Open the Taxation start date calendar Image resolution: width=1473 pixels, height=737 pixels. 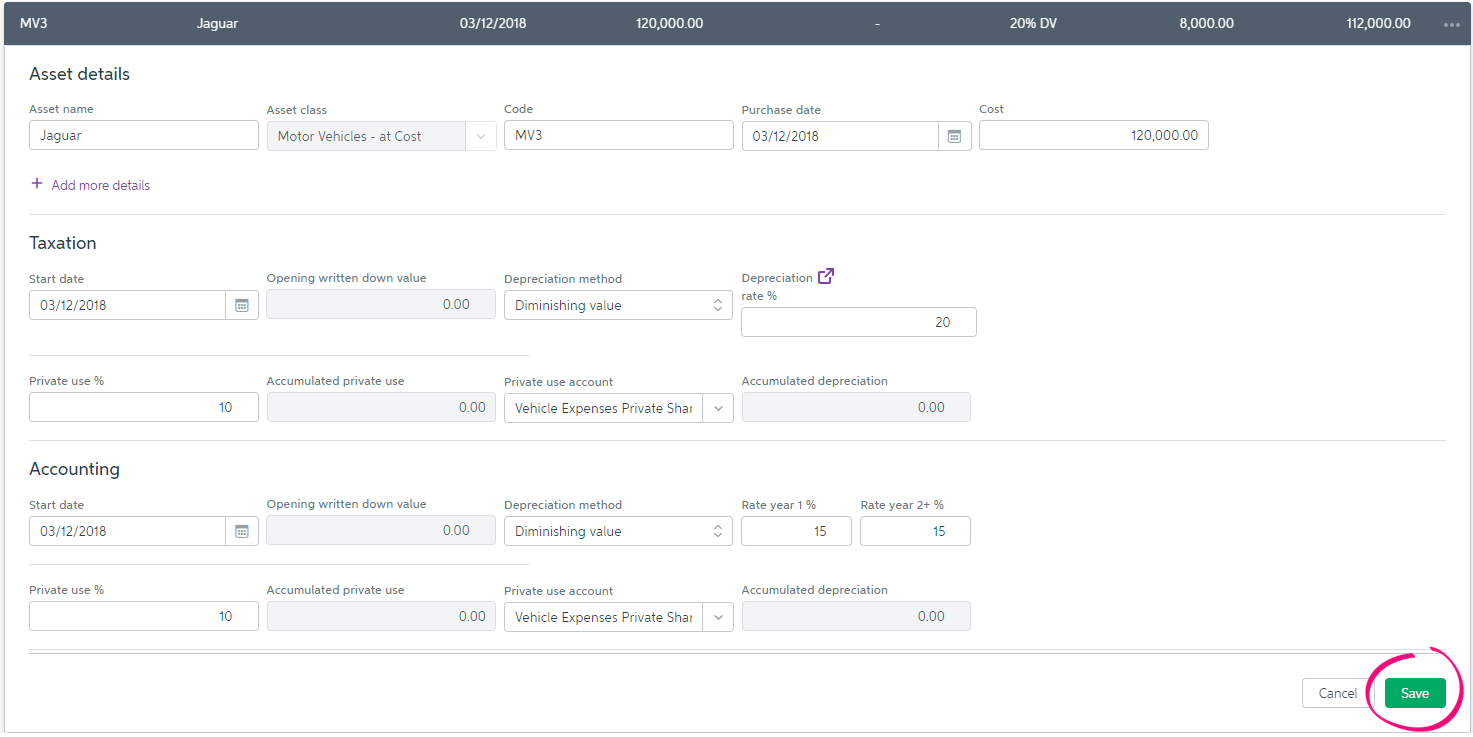pyautogui.click(x=241, y=305)
